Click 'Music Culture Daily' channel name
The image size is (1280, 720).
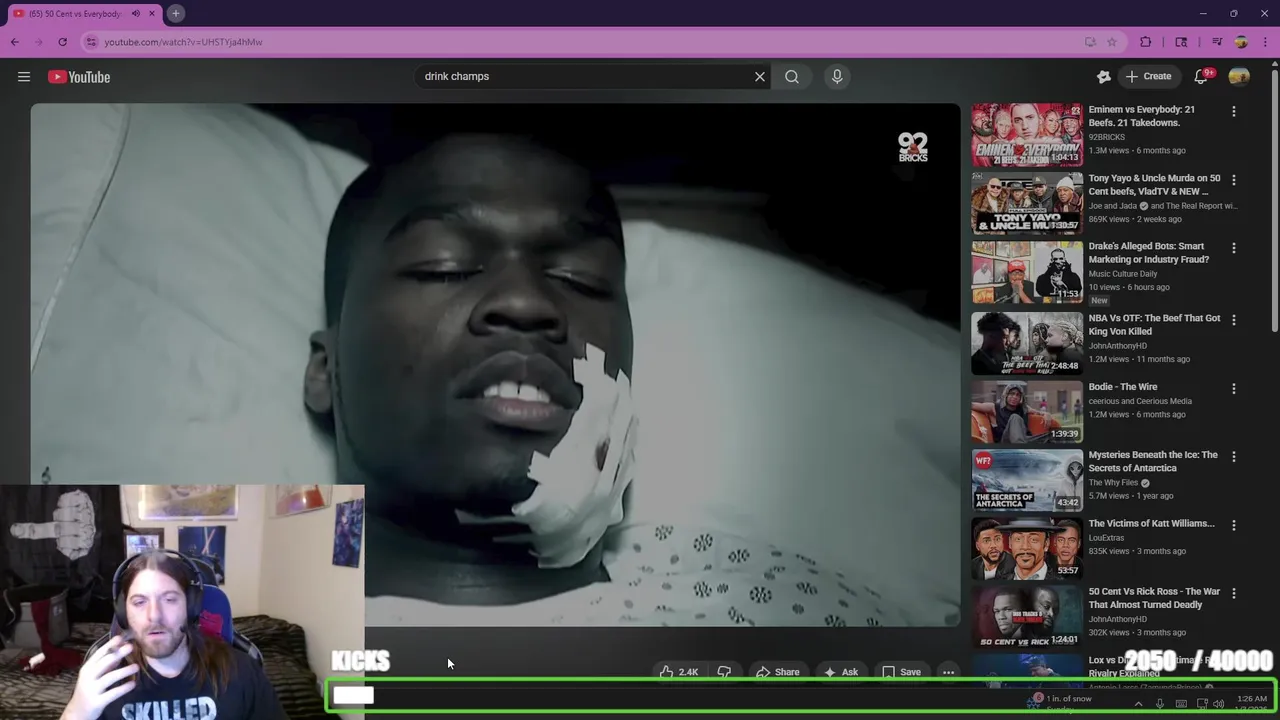coord(1123,274)
